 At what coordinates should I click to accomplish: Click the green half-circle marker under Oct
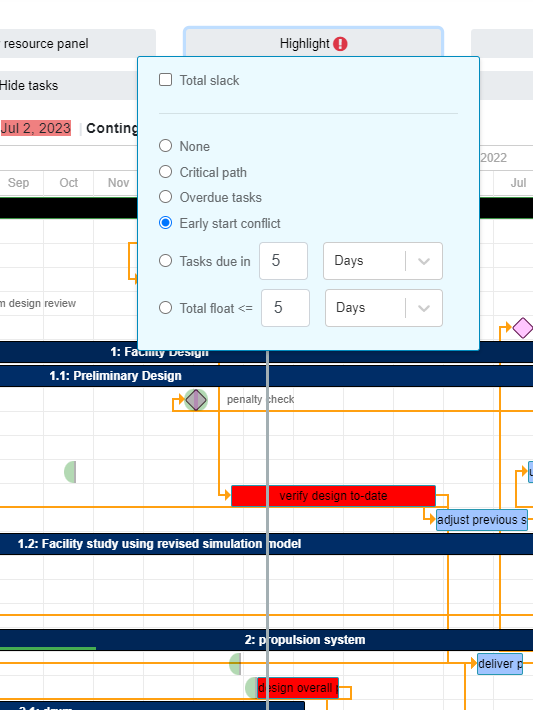[70, 472]
